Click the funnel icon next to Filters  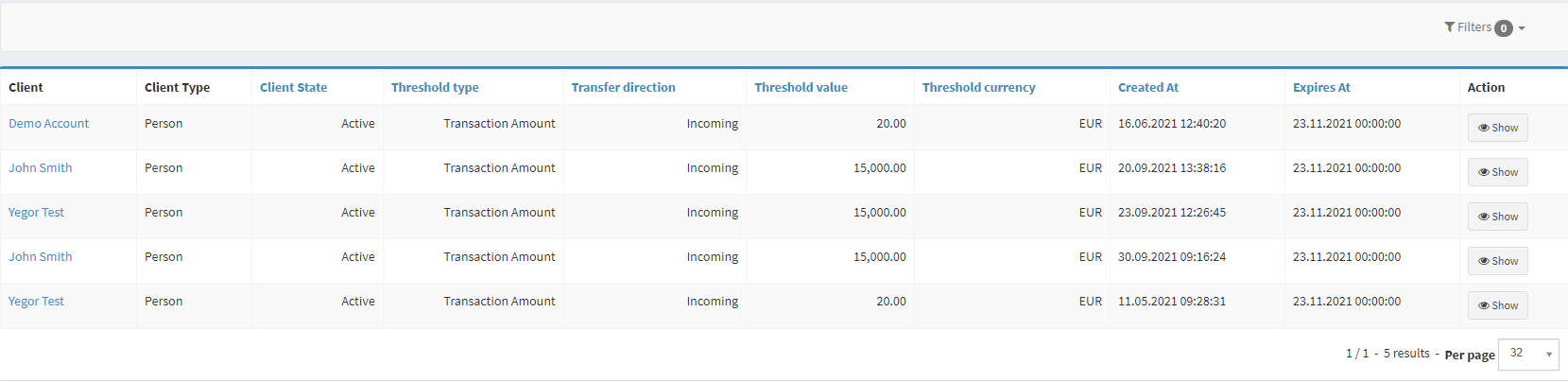[1449, 27]
